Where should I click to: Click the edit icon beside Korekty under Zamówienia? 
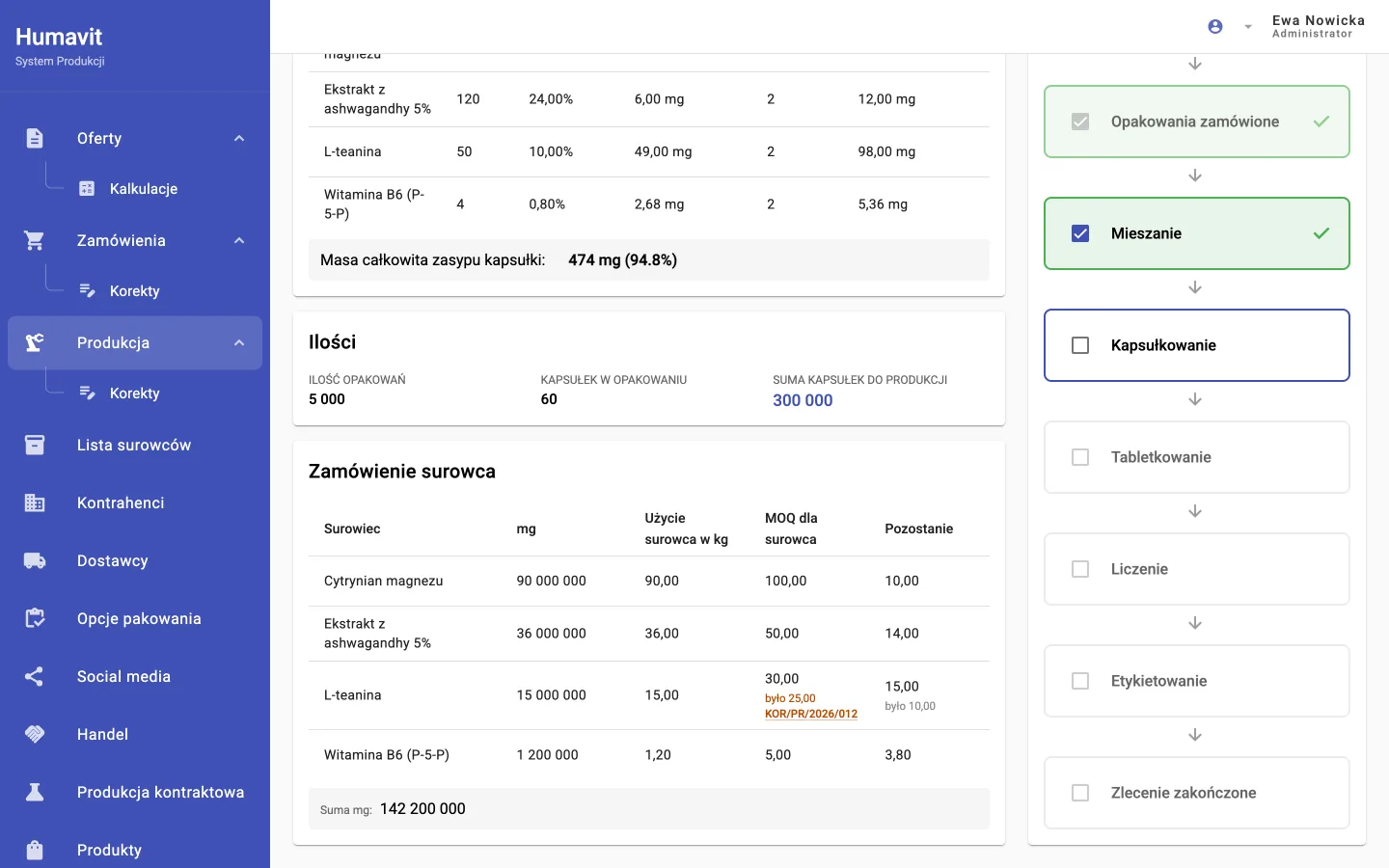click(x=87, y=290)
